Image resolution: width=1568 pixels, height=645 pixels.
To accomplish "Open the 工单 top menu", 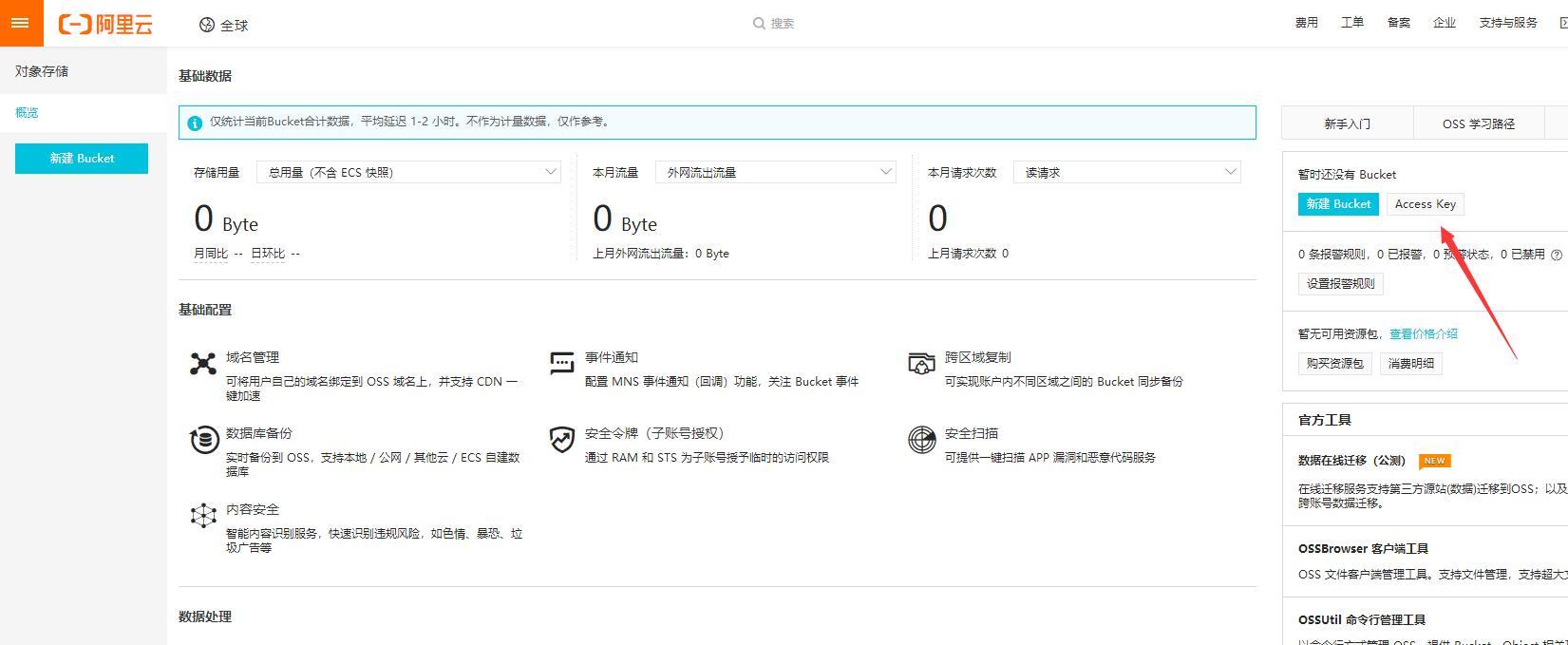I will pos(1352,23).
